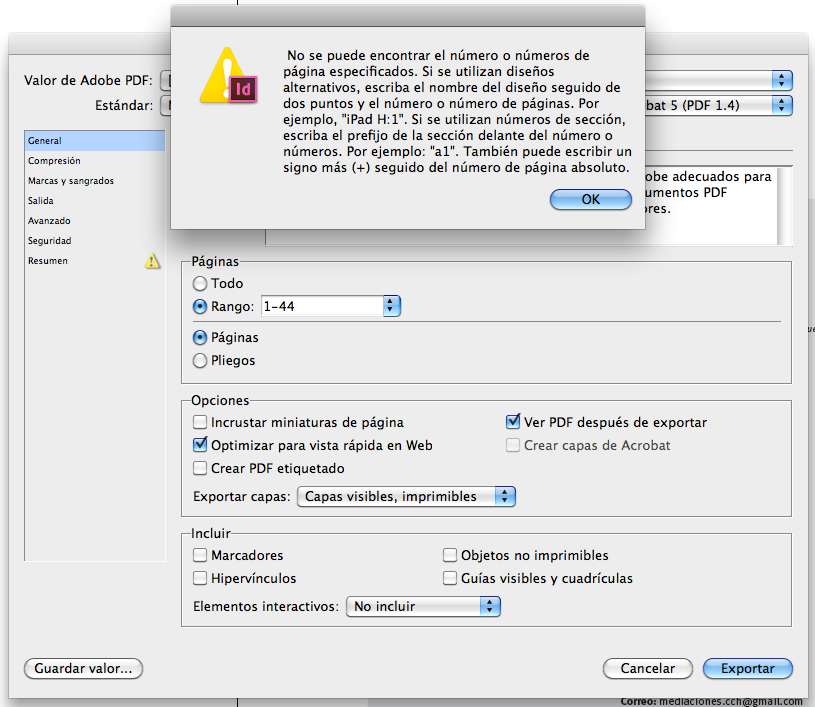Enable Objetos no imprimibles
The width and height of the screenshot is (815, 707).
[450, 555]
